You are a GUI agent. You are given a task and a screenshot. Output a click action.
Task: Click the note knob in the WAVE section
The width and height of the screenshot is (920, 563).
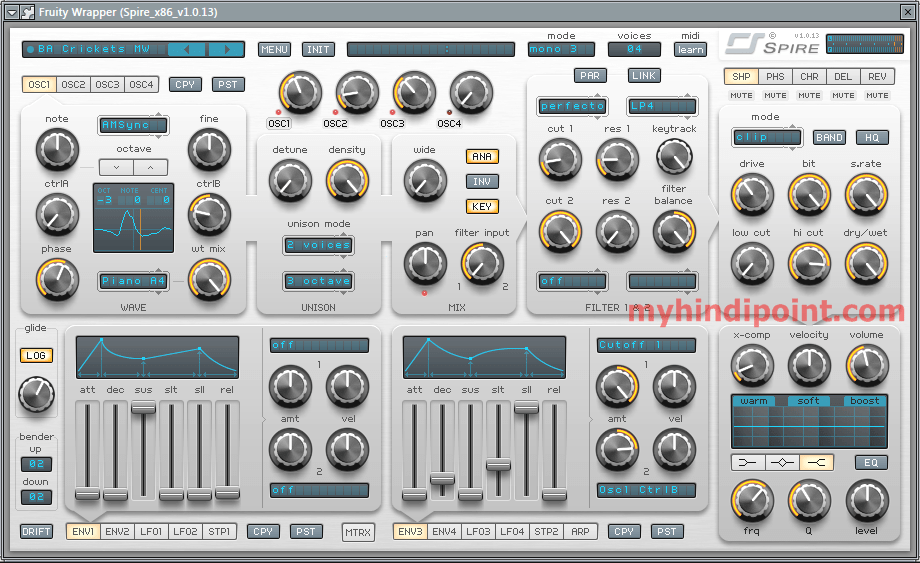pos(57,150)
